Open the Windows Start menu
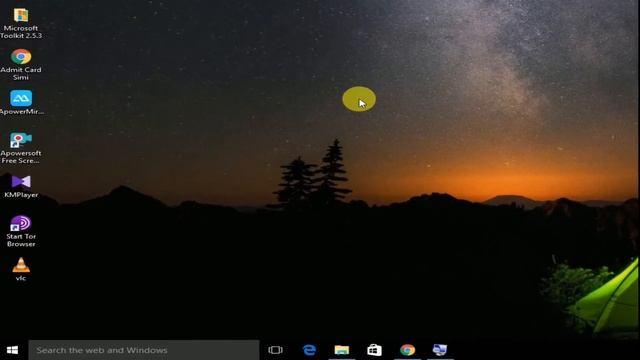640x360 pixels. [x=13, y=350]
